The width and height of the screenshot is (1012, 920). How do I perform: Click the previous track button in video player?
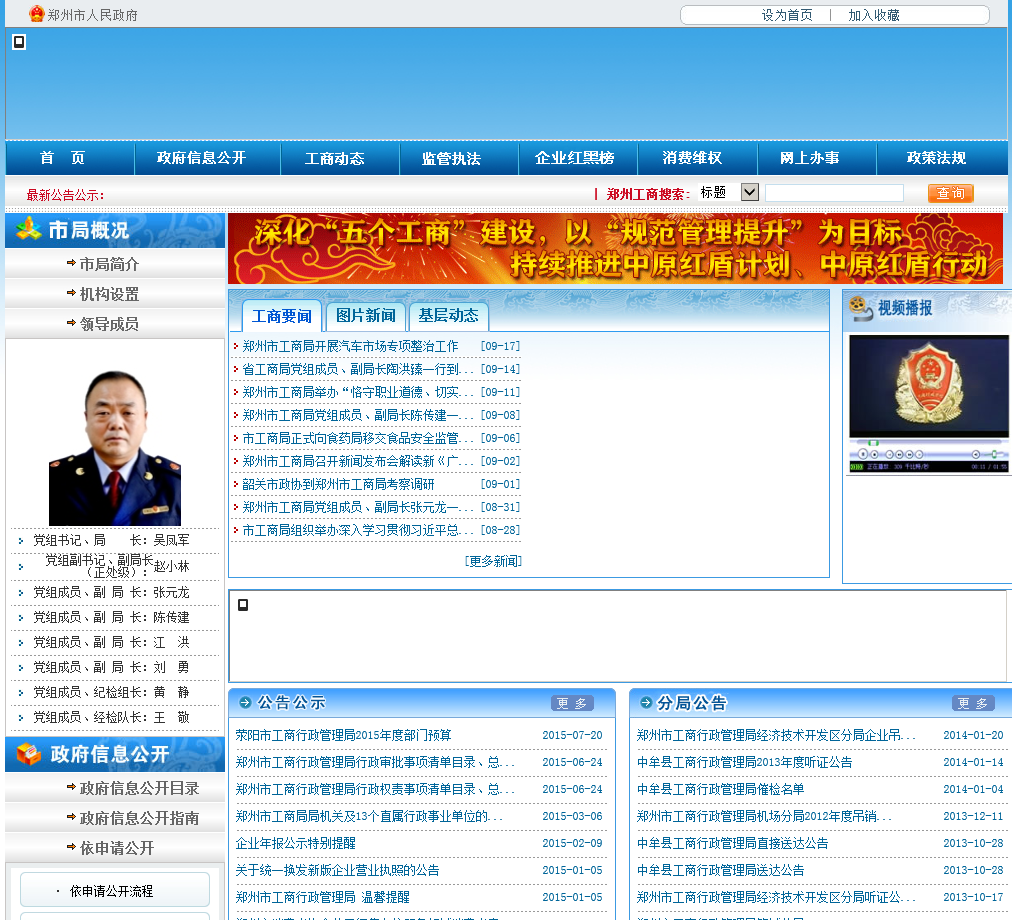point(889,455)
